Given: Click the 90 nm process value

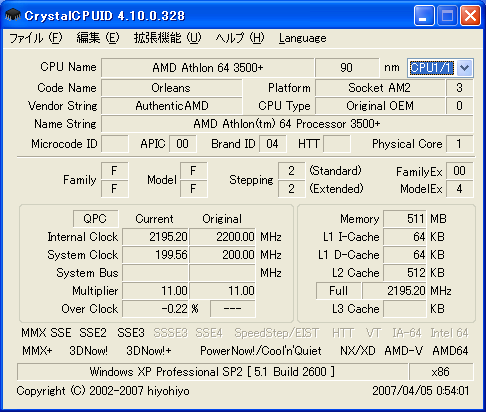Looking at the screenshot, I should (347, 68).
